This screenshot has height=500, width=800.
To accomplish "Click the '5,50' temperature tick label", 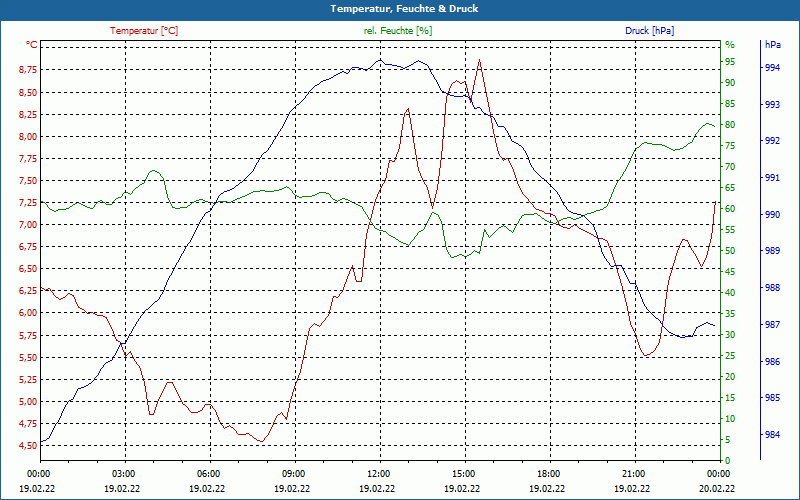I will tap(28, 358).
